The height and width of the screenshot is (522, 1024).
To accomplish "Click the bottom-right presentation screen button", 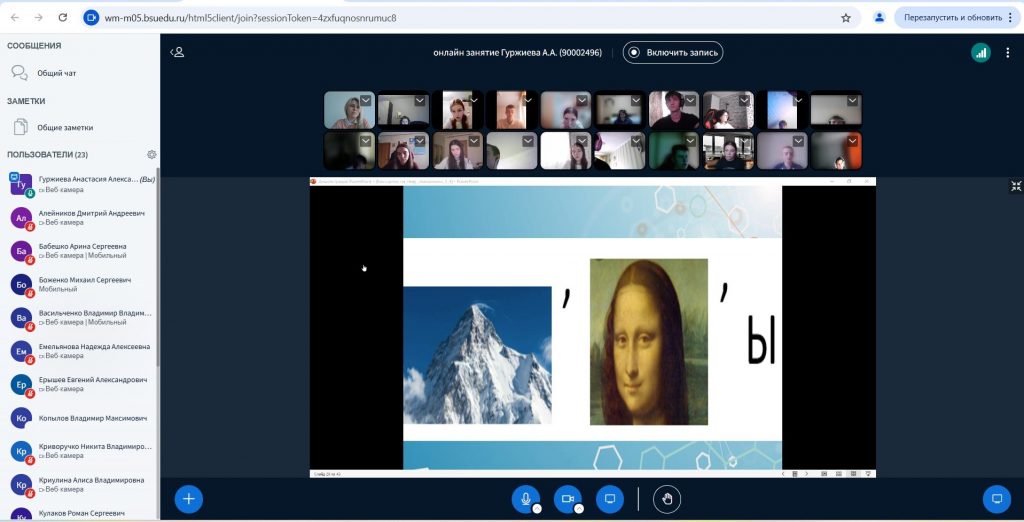I will coord(997,499).
